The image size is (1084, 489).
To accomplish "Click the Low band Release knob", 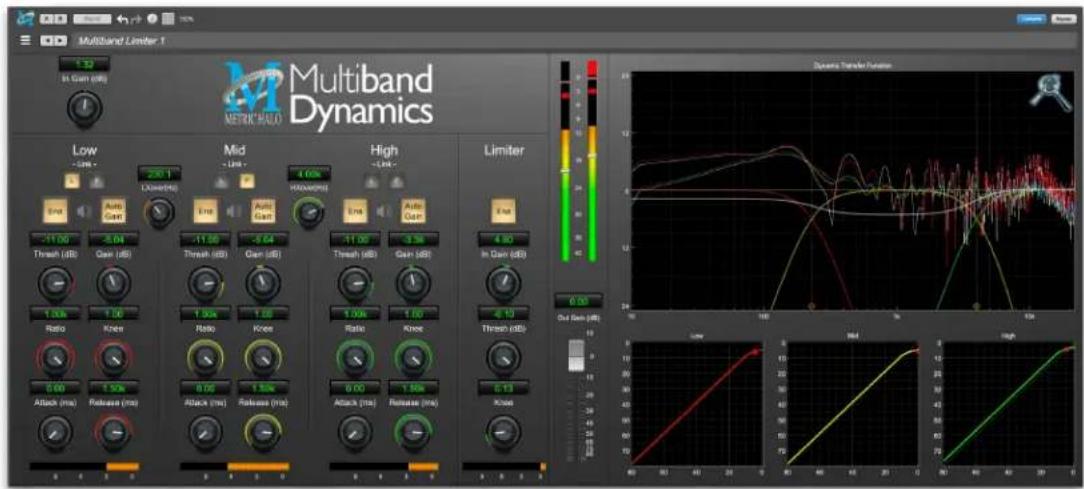I will 111,432.
